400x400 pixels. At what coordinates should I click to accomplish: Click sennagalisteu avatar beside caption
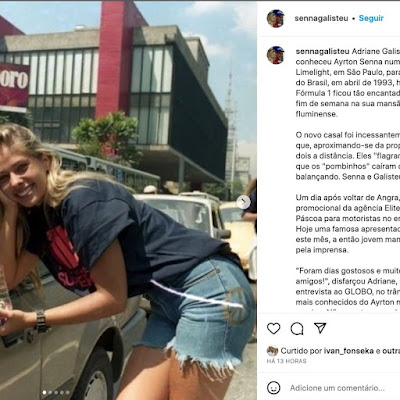(x=276, y=55)
